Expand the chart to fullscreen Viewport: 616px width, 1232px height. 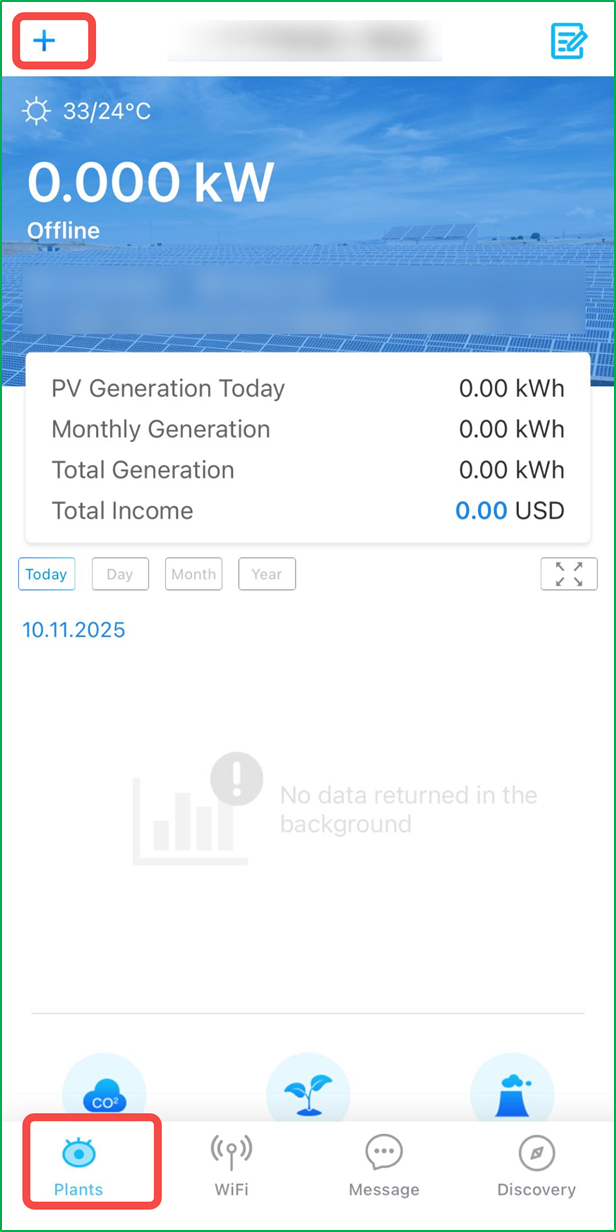(568, 574)
